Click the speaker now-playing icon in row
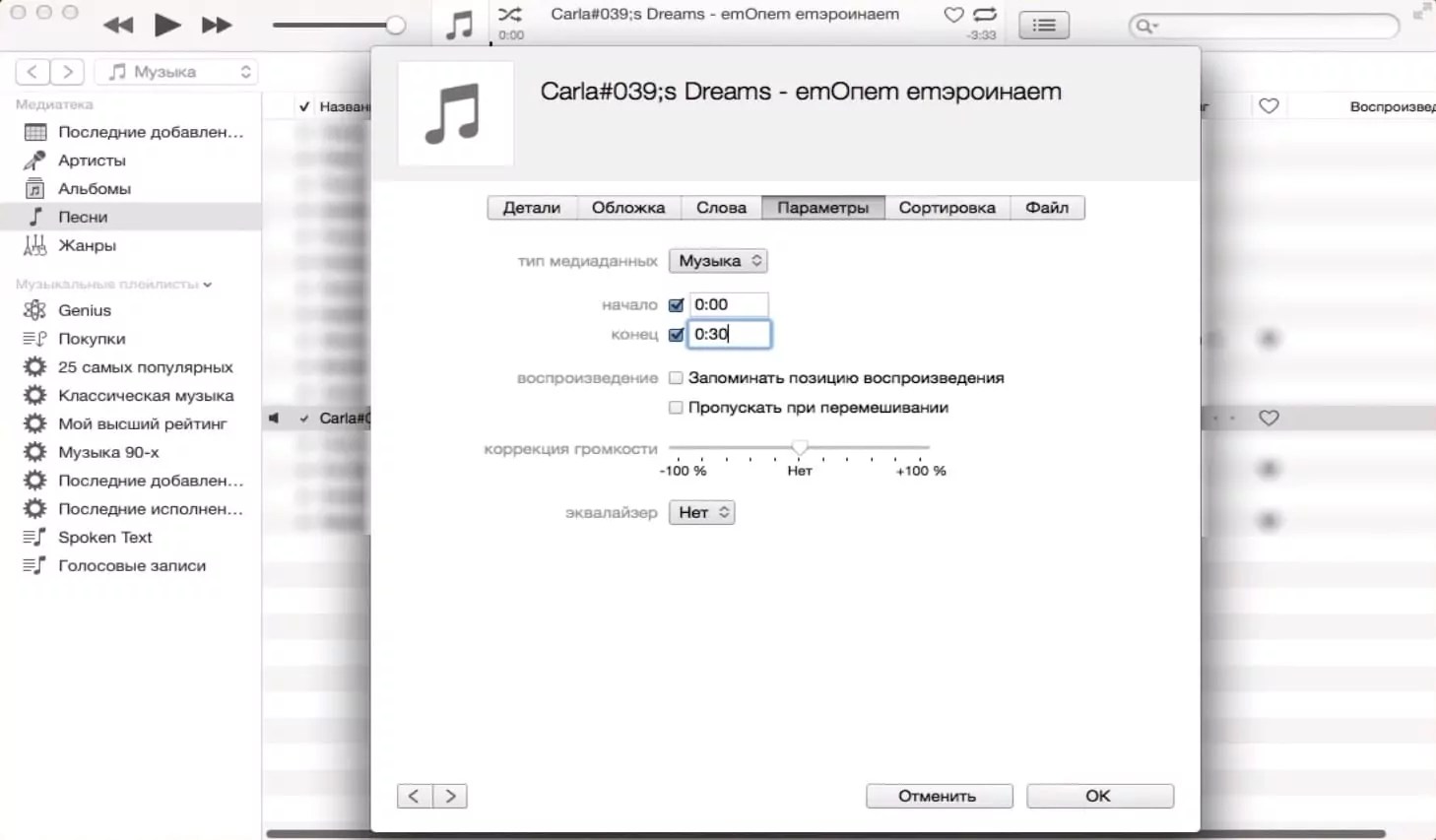 pos(274,419)
